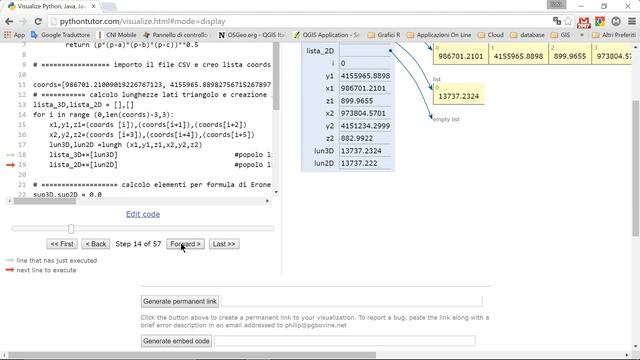Click the code pane vertical scrollbar
The image size is (640, 360).
(x=276, y=76)
